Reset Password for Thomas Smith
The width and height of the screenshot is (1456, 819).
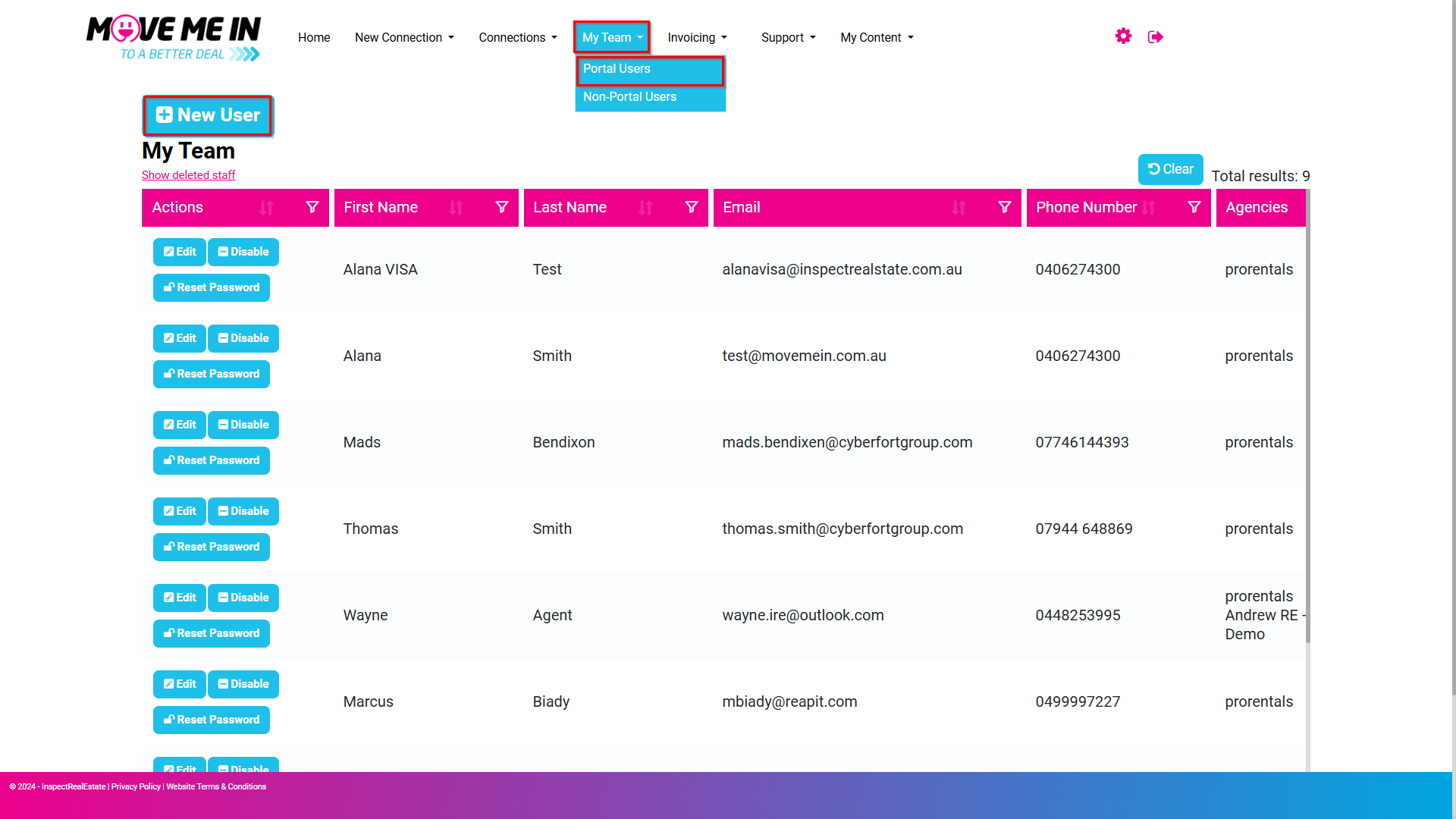click(x=212, y=547)
